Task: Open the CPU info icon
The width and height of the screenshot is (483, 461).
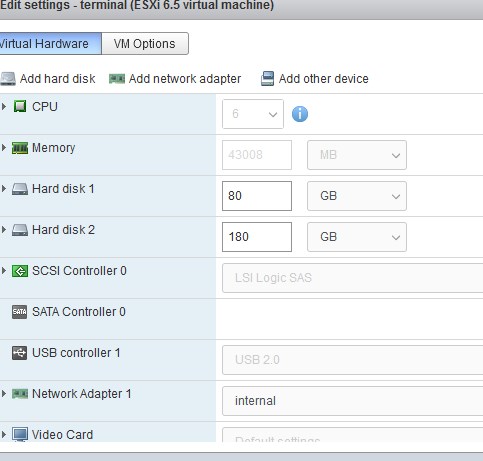Action: pos(300,114)
